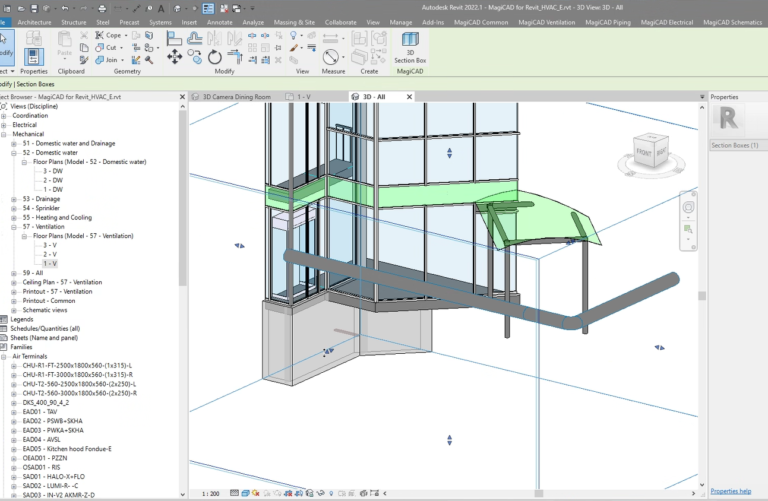Click the Join geometry tool
The width and height of the screenshot is (768, 501).
pos(106,60)
